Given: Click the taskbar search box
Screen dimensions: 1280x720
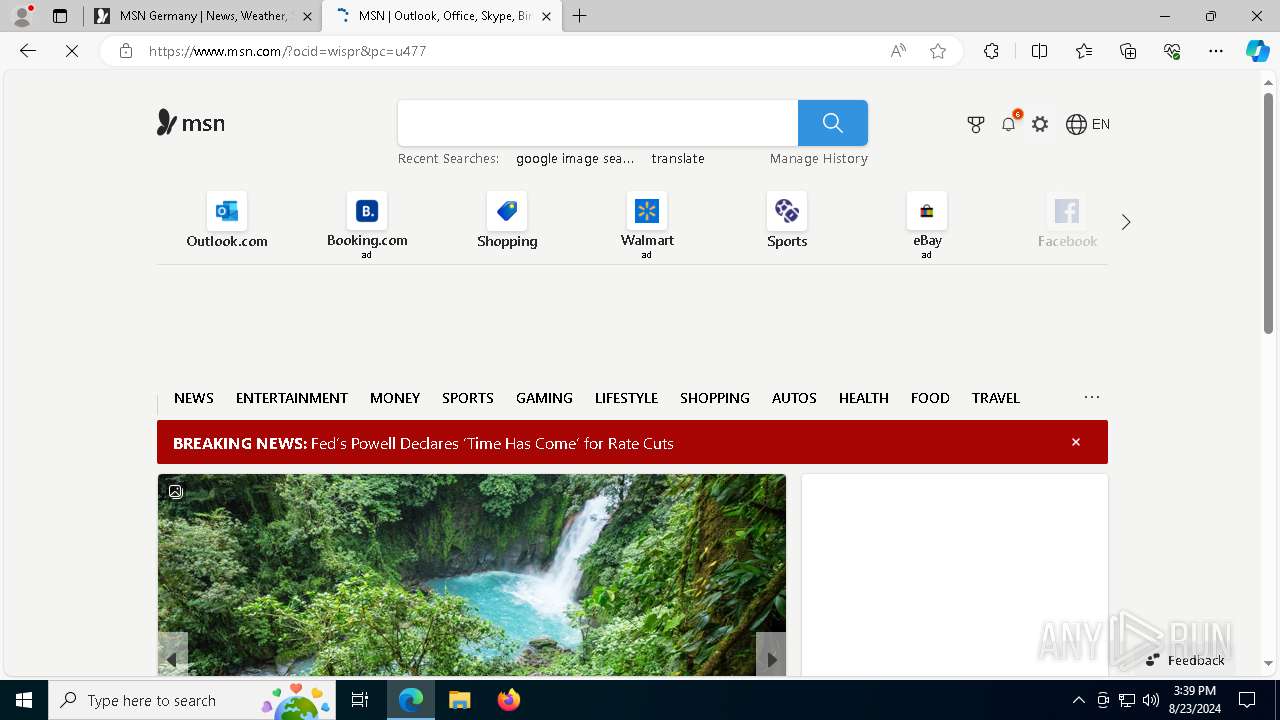Looking at the screenshot, I should 192,700.
